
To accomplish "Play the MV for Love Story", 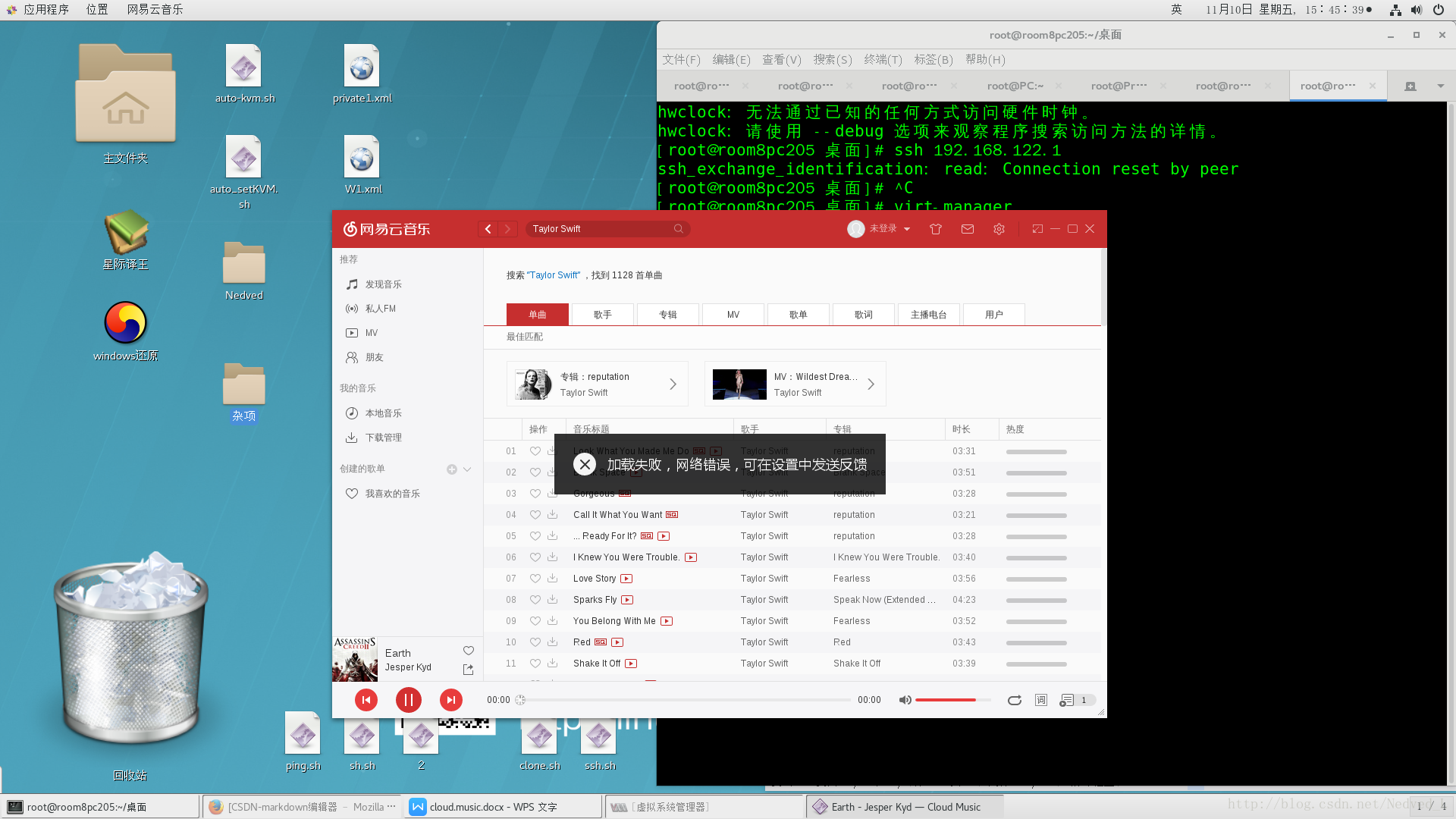I will point(626,579).
